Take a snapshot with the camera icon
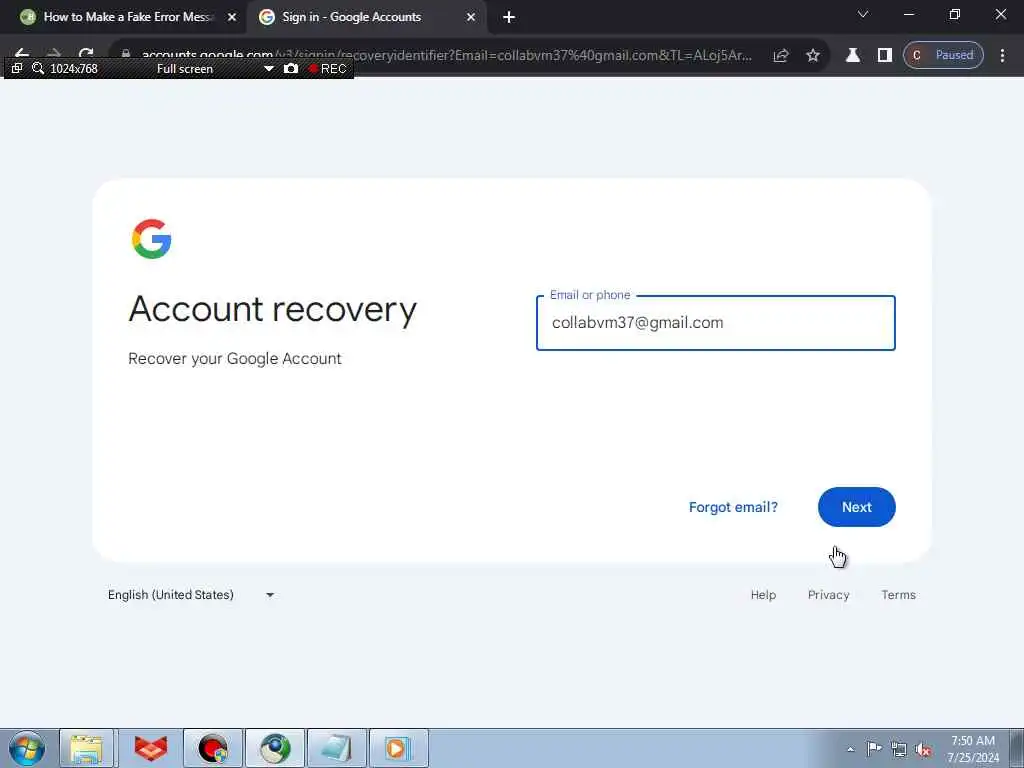 click(x=291, y=69)
